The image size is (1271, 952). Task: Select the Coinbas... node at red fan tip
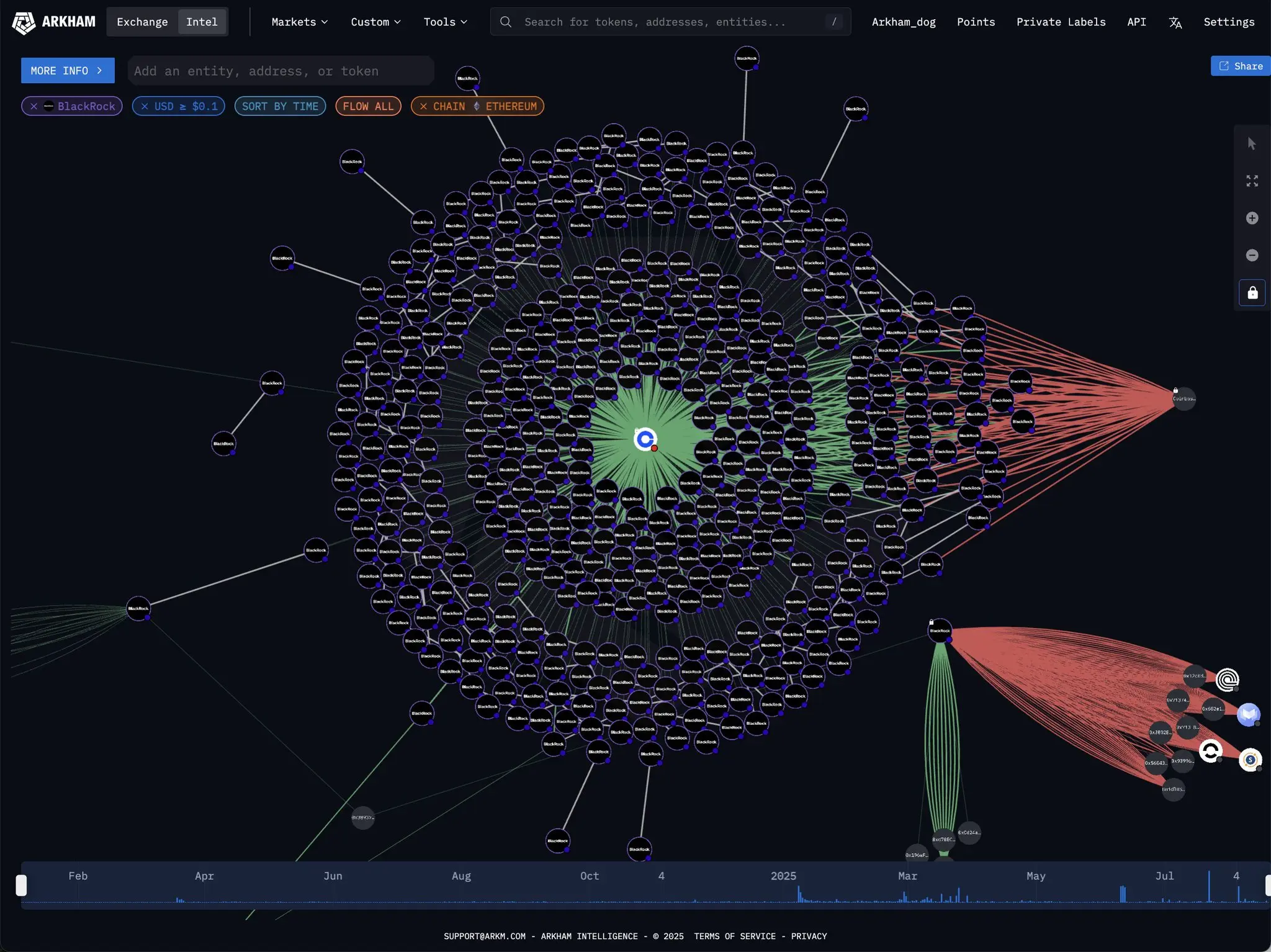(1183, 398)
